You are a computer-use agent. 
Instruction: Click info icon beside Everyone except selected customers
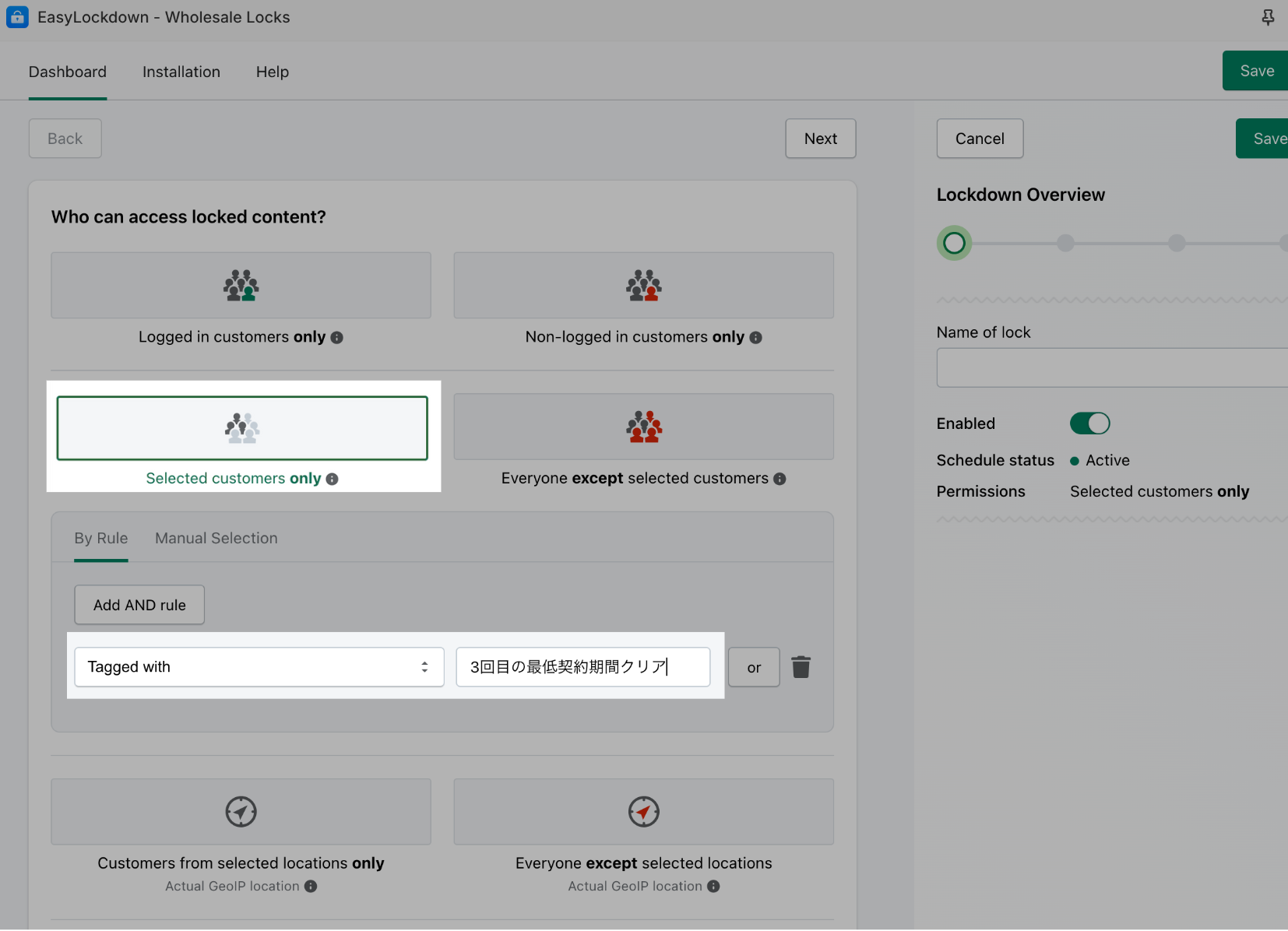click(x=779, y=480)
